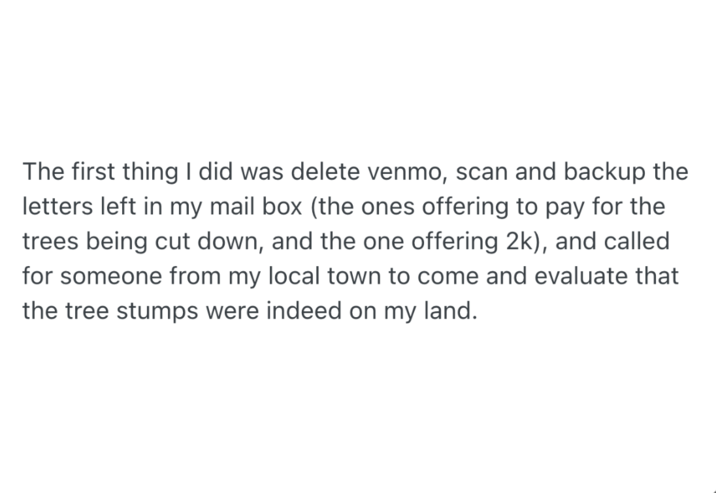Click the word "first" in the opening line
Image resolution: width=716 pixels, height=493 pixels.
coord(96,171)
